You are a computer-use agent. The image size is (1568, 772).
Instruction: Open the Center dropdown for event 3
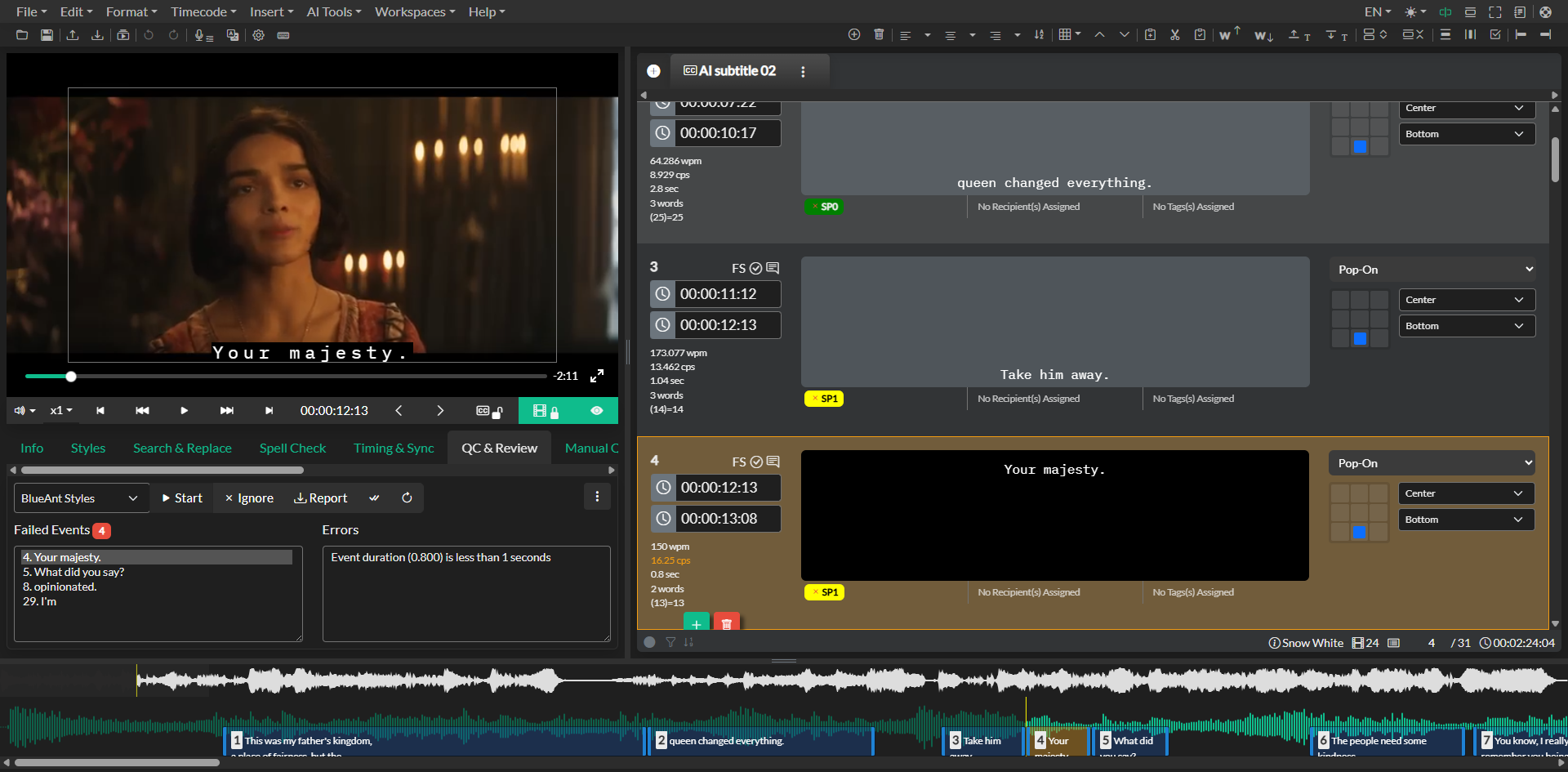1467,300
